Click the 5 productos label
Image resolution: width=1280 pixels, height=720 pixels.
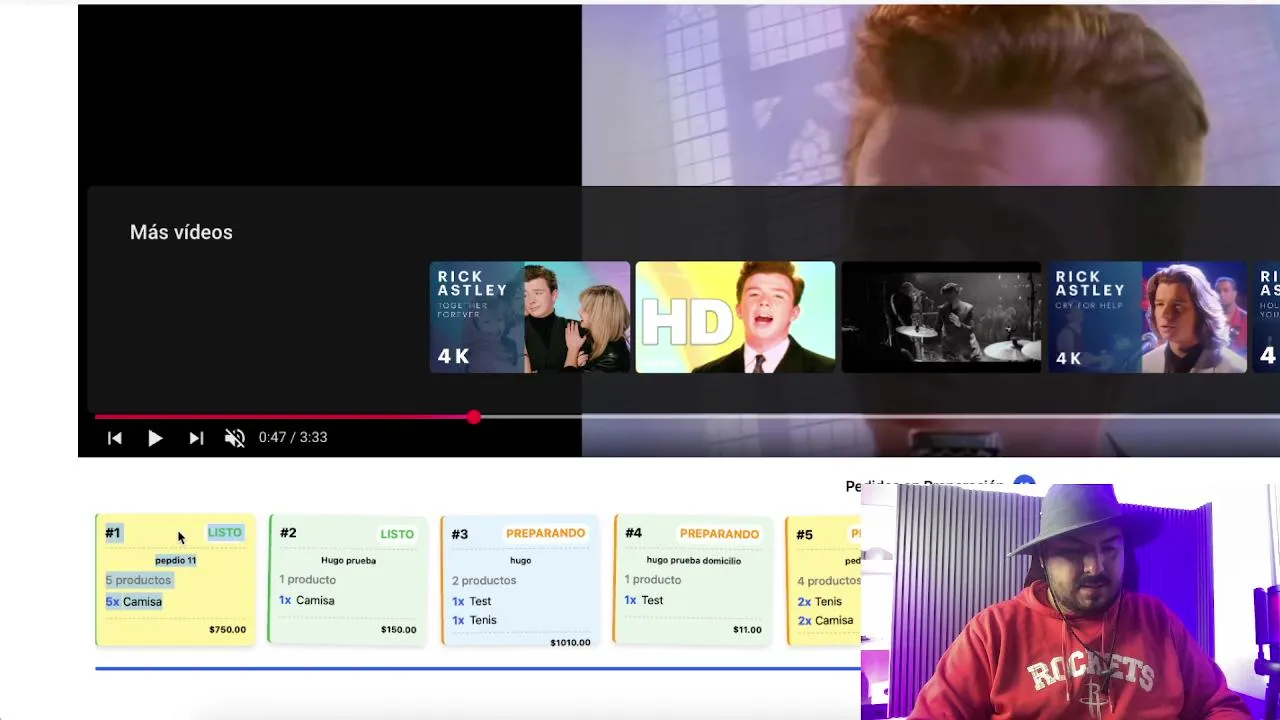tap(139, 580)
